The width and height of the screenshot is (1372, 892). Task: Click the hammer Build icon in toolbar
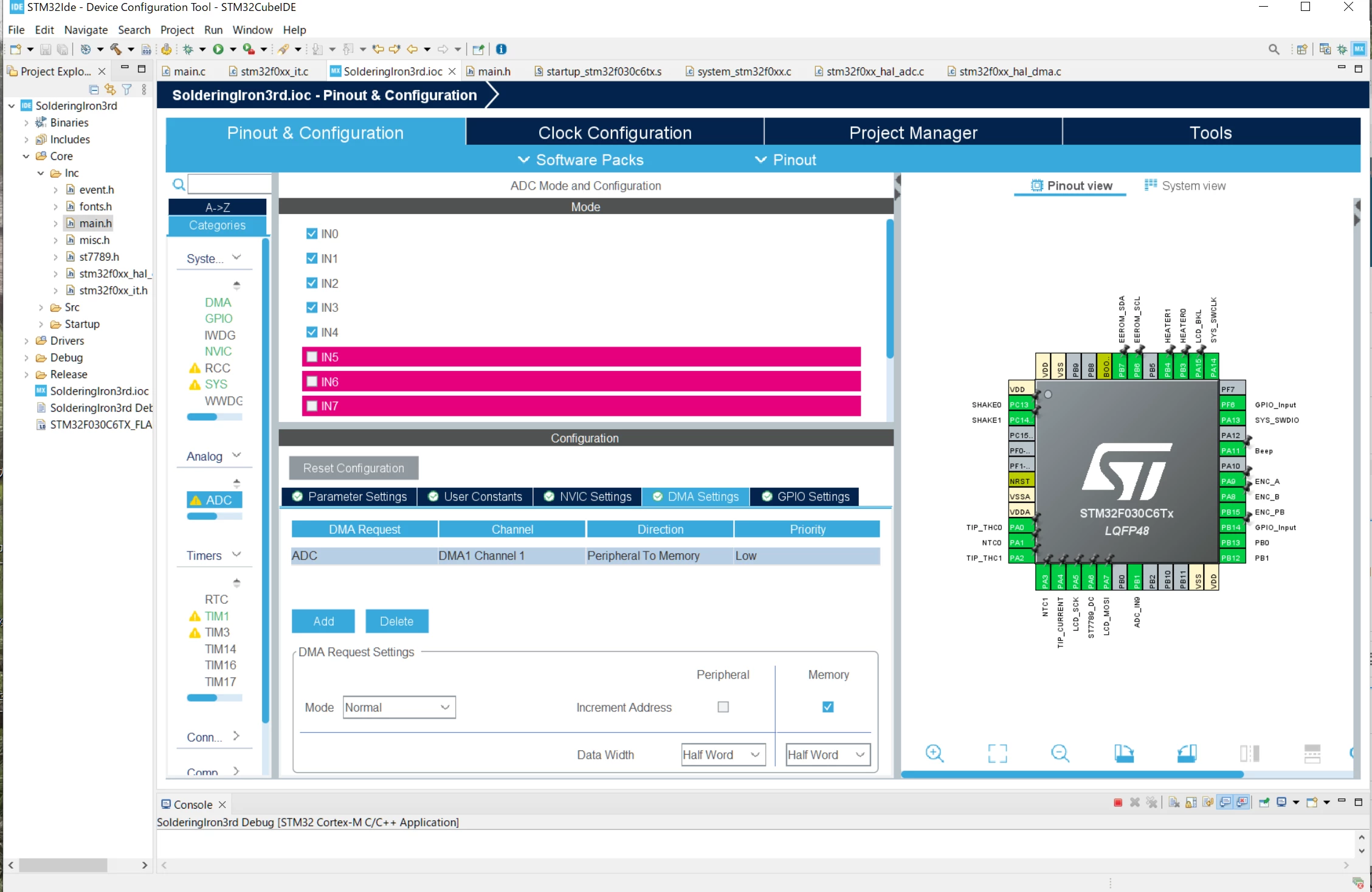pos(115,49)
